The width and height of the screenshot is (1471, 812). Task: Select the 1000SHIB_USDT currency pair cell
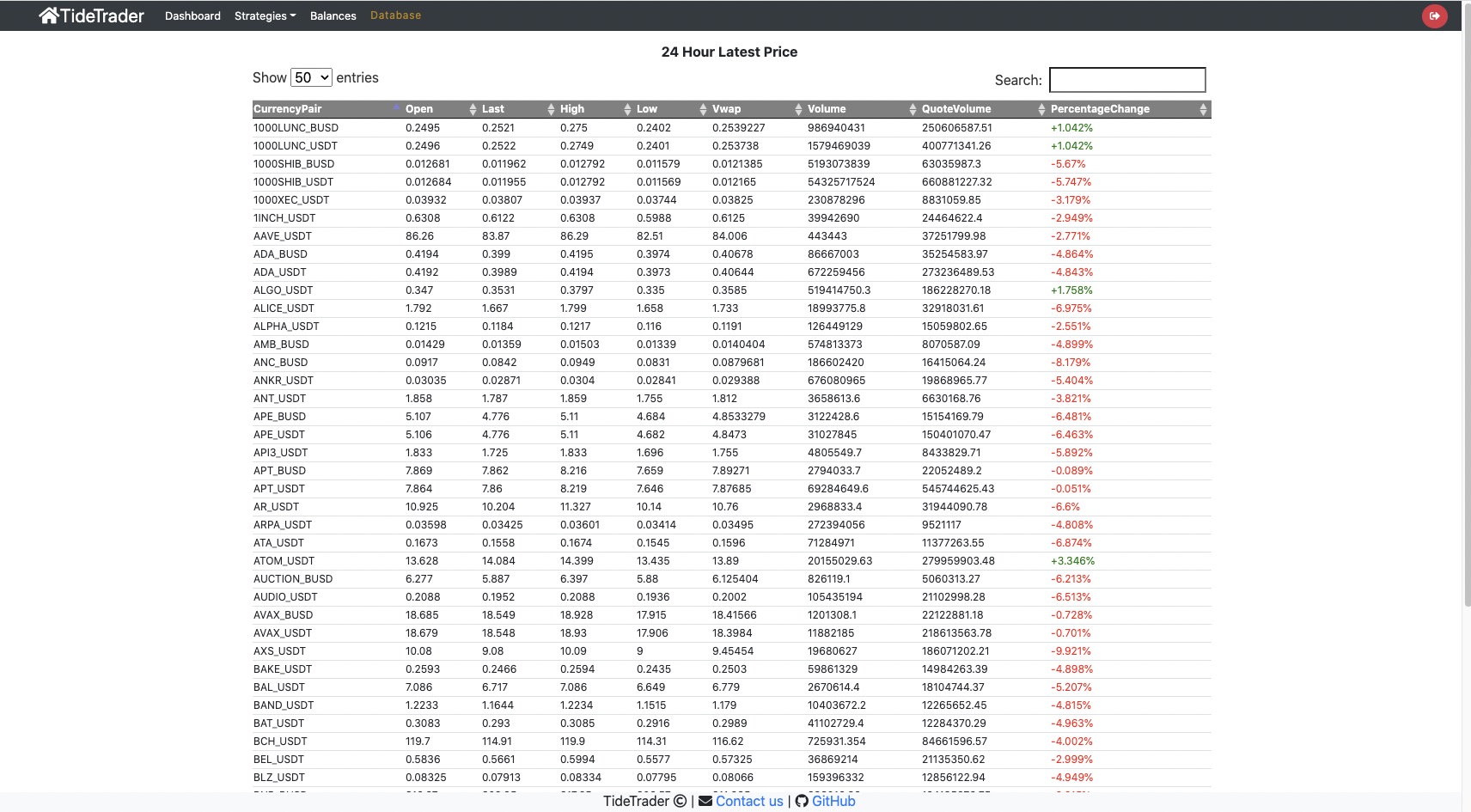[293, 182]
